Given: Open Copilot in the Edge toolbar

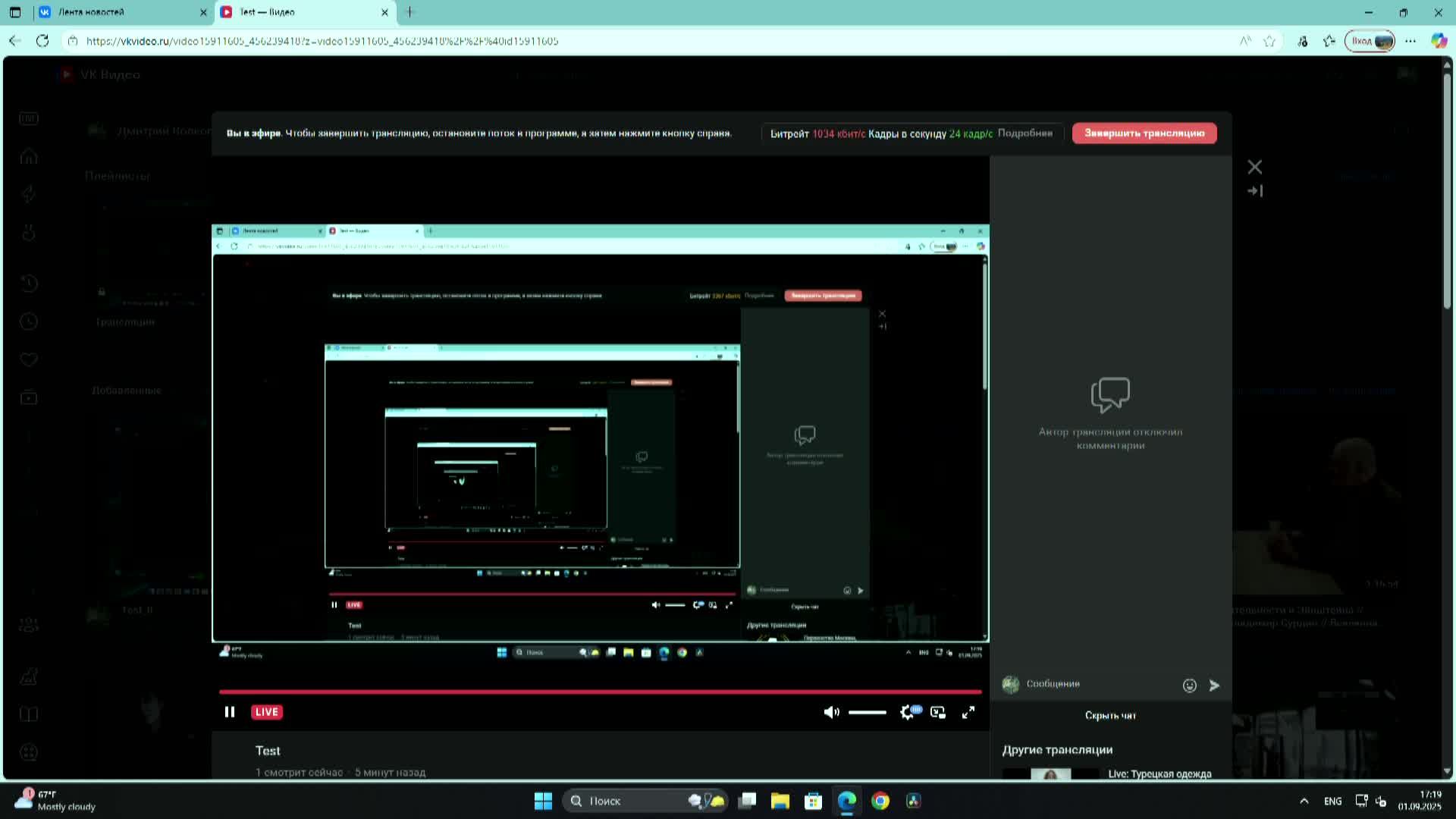Looking at the screenshot, I should (1439, 41).
